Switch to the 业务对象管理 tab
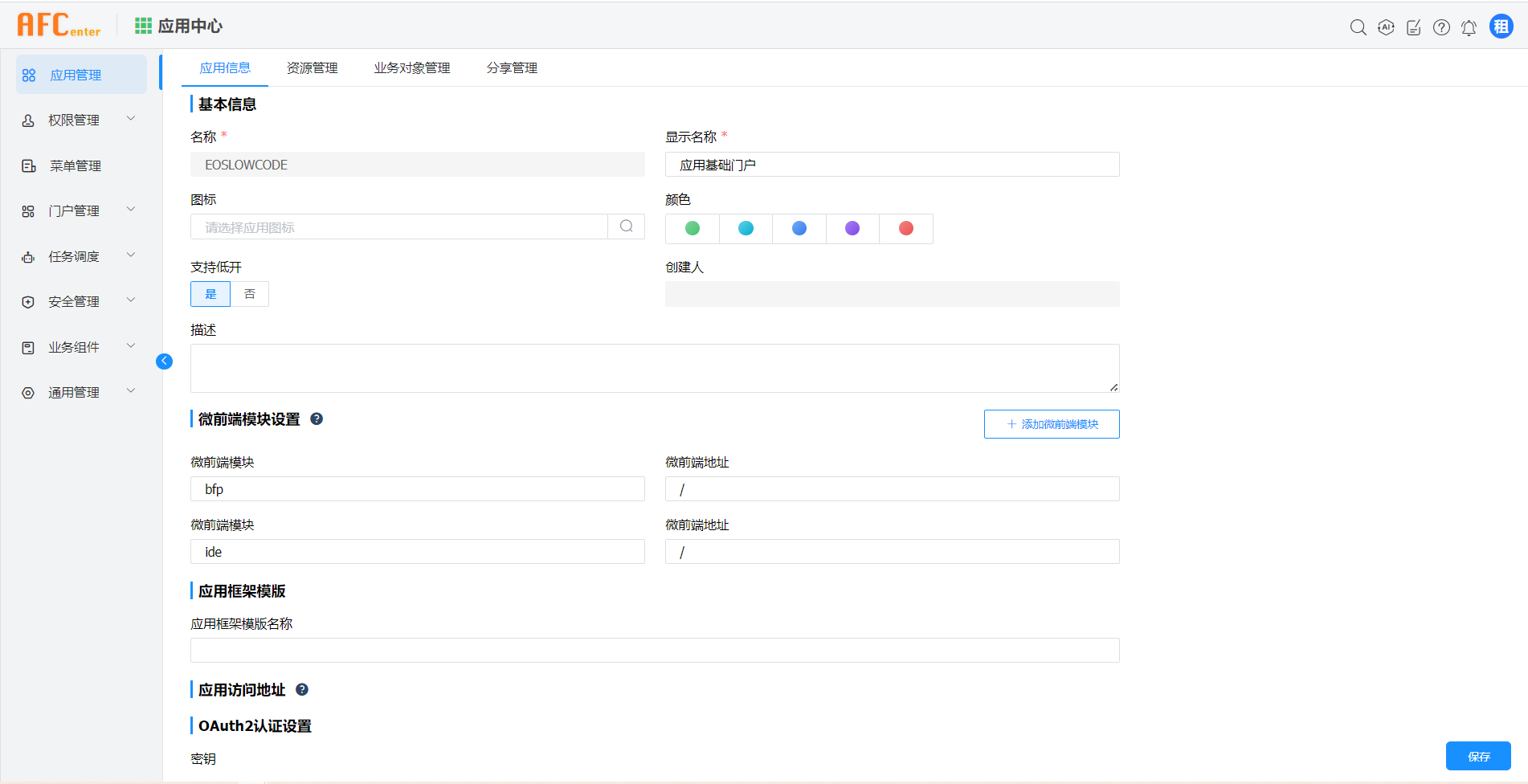The height and width of the screenshot is (784, 1528). click(411, 68)
